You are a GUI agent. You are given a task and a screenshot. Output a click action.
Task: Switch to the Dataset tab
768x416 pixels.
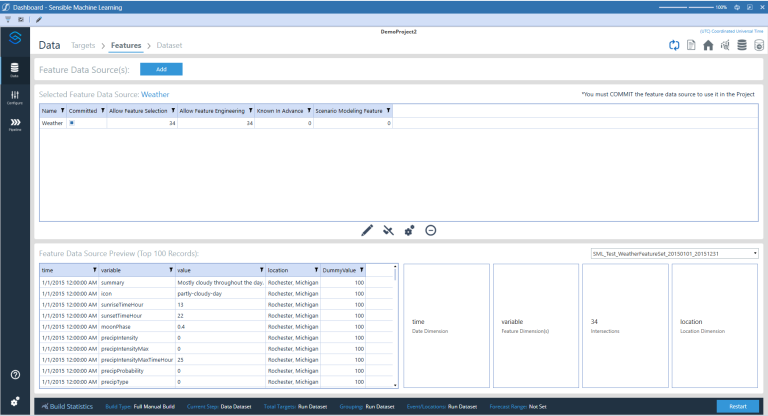169,45
